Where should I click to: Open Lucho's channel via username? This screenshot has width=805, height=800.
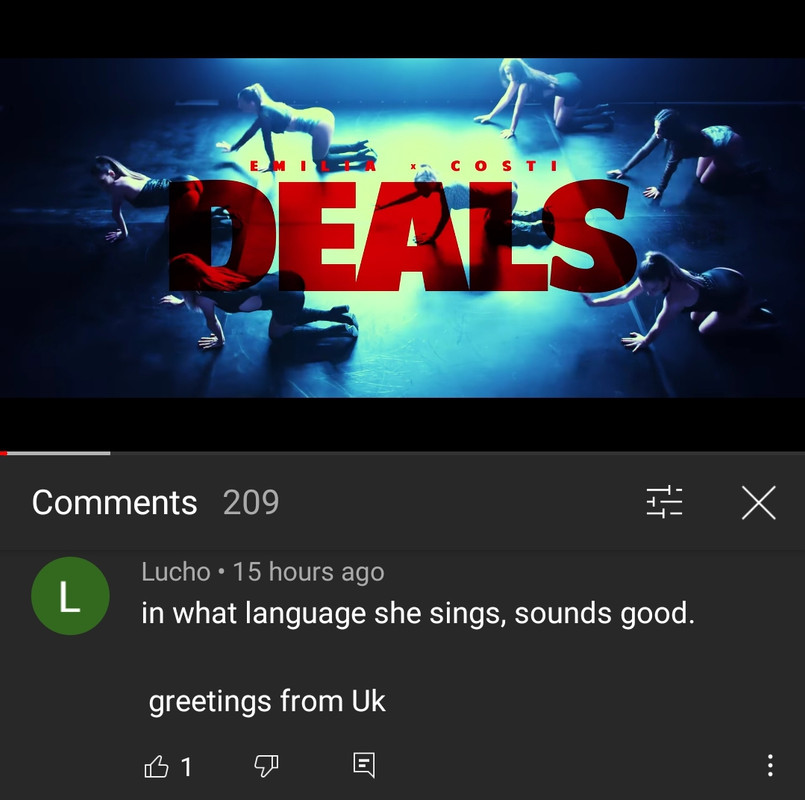176,572
